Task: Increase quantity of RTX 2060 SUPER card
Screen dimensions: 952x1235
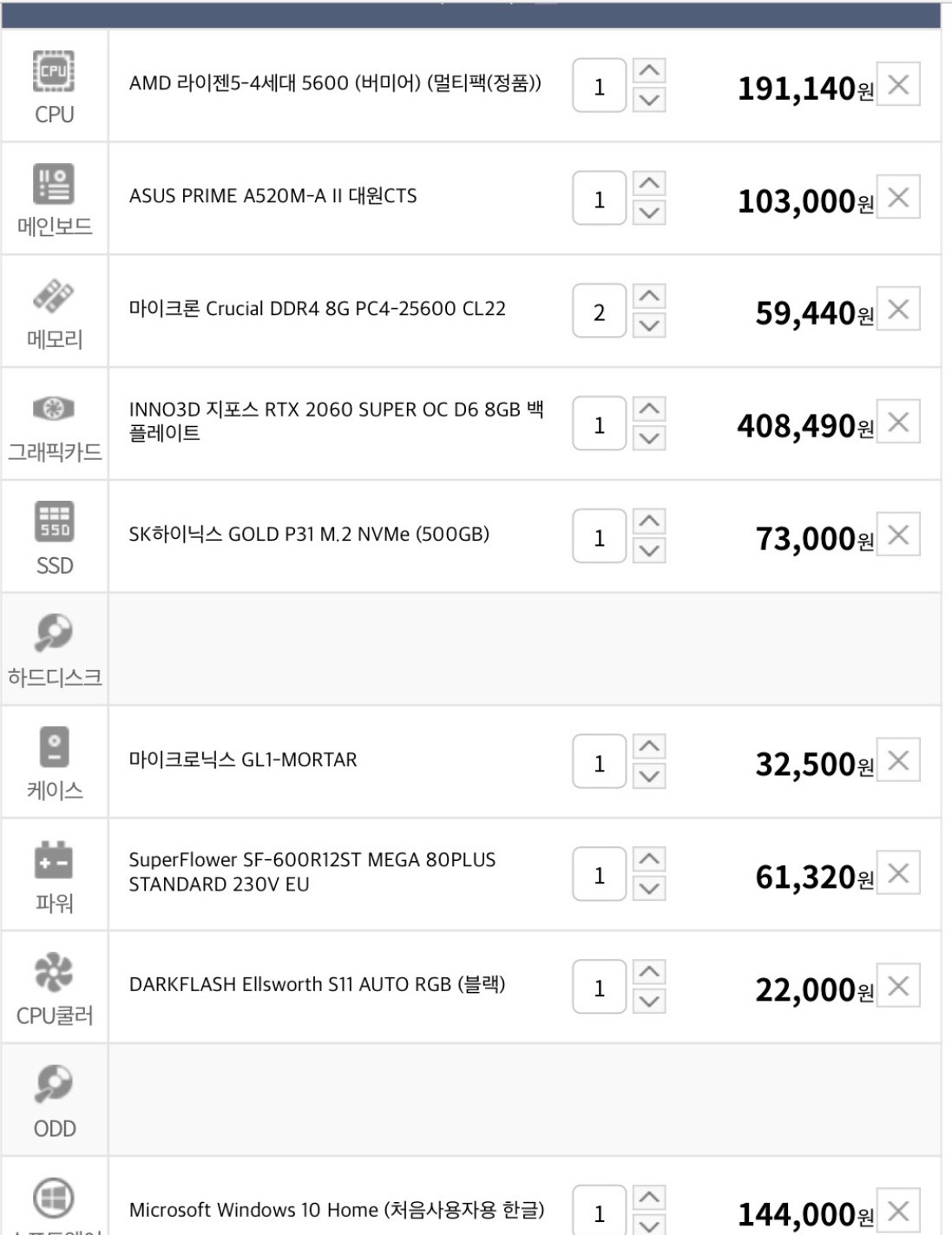Action: [649, 409]
